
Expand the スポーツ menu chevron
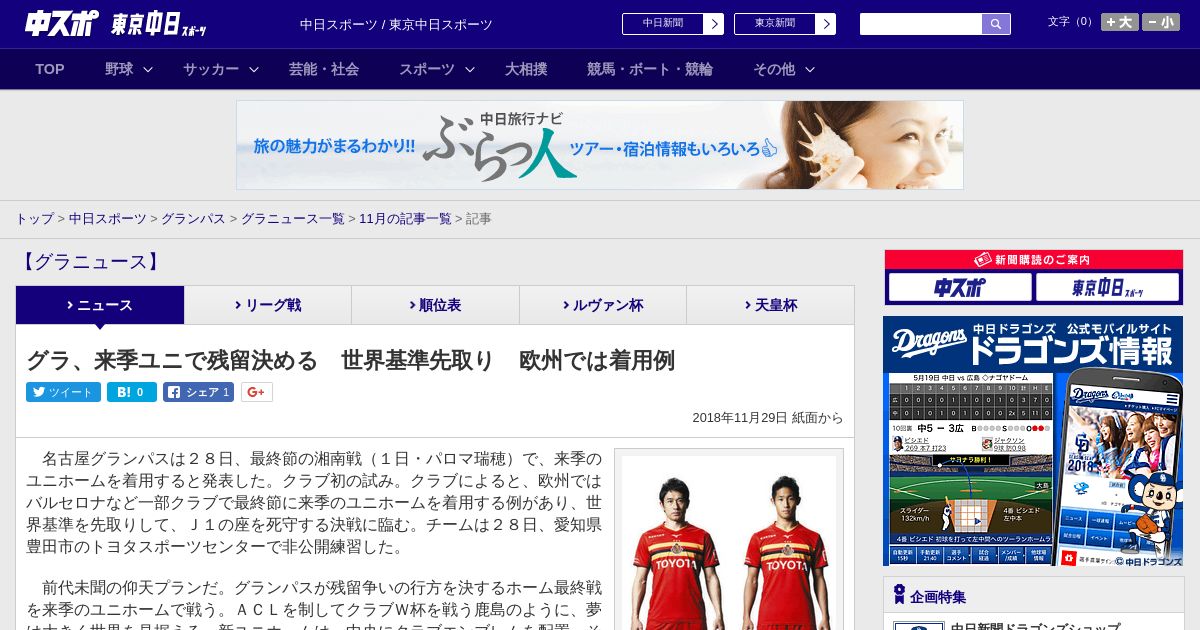point(470,70)
